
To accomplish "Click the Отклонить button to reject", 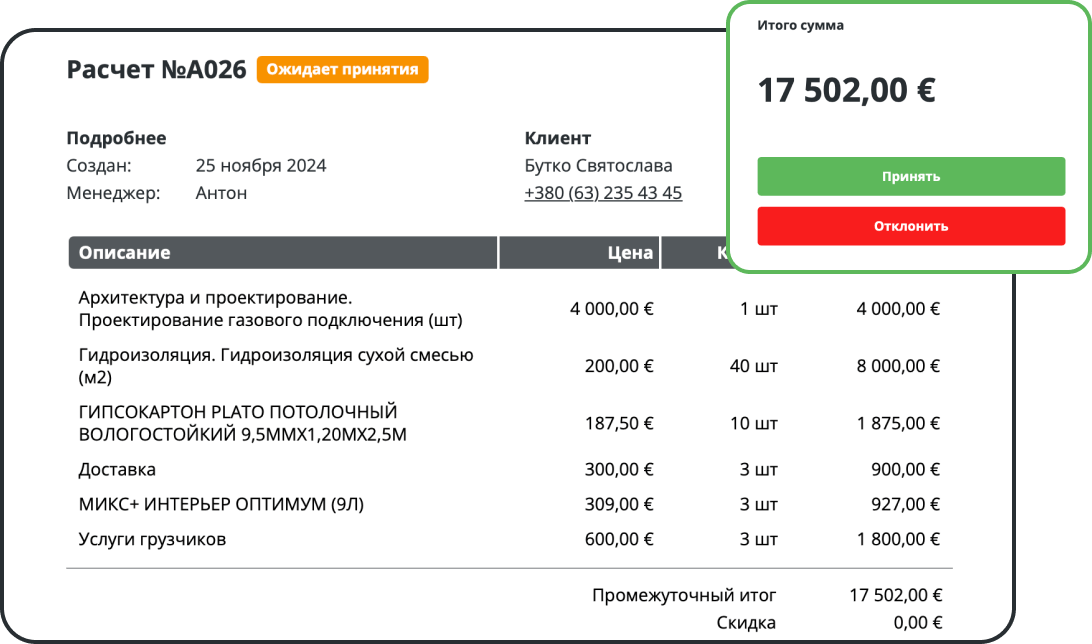I will click(x=911, y=226).
